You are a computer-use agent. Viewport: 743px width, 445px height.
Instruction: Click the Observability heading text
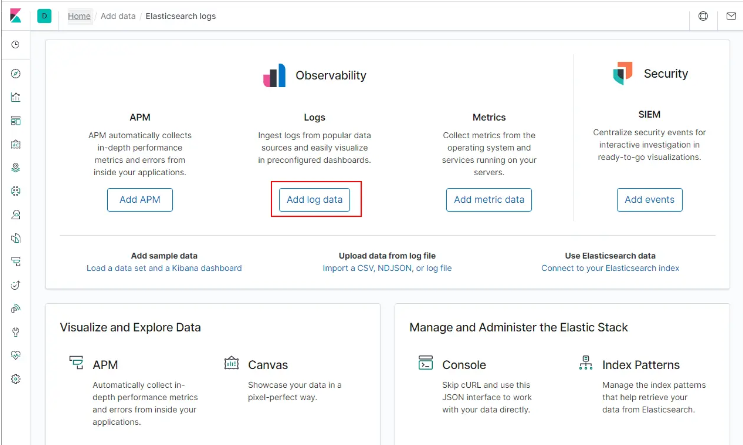tap(331, 75)
